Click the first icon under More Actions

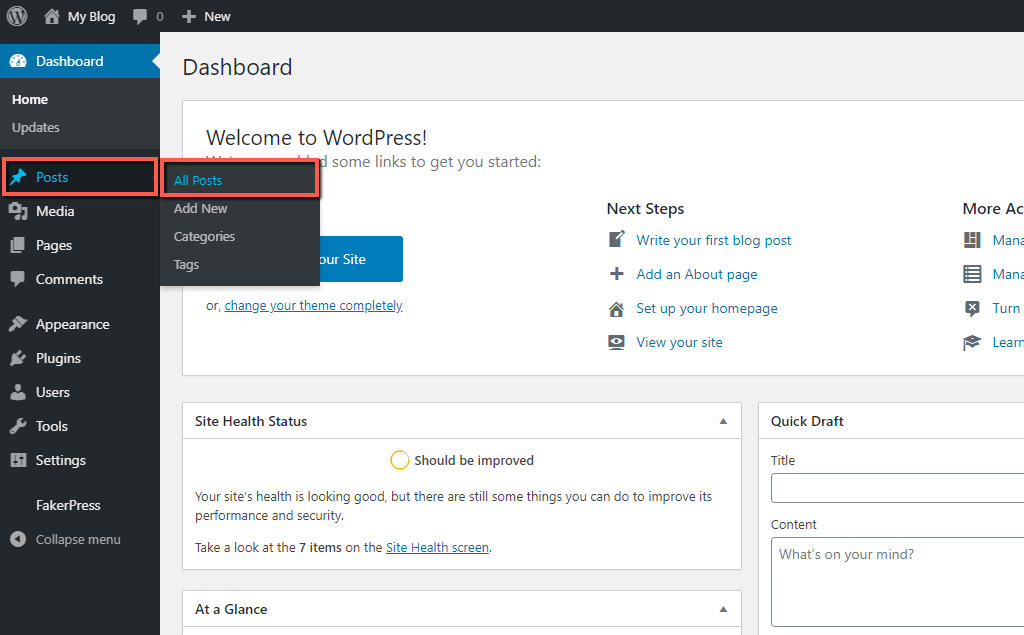972,240
